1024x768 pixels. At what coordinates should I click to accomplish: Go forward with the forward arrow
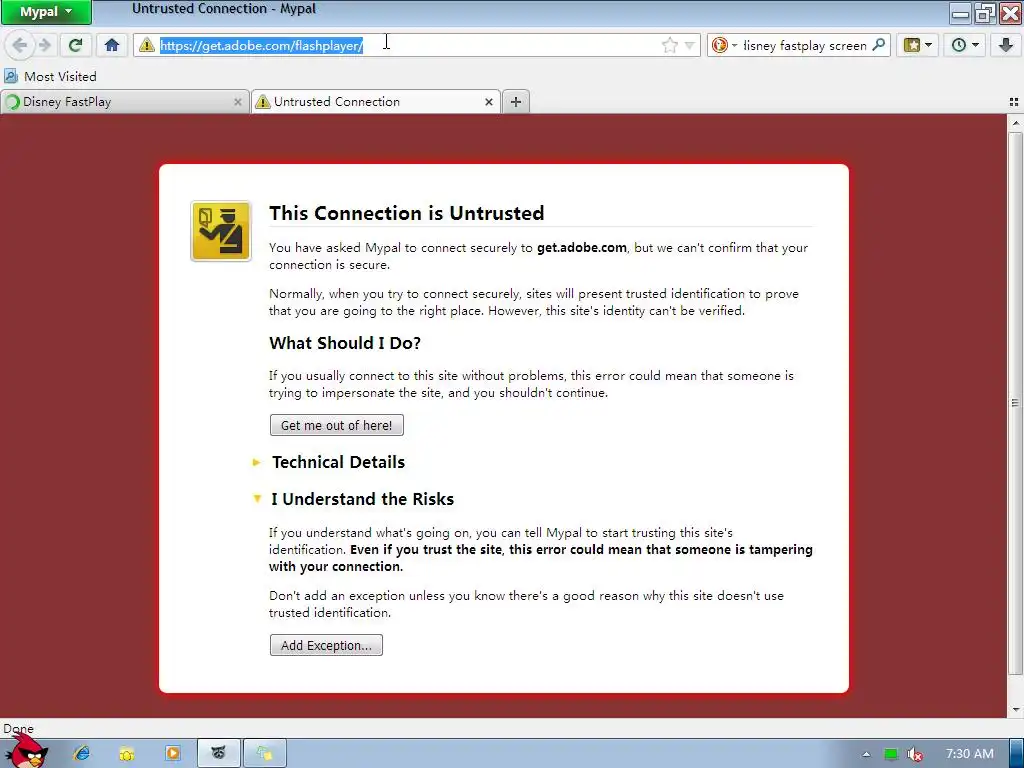click(x=44, y=45)
